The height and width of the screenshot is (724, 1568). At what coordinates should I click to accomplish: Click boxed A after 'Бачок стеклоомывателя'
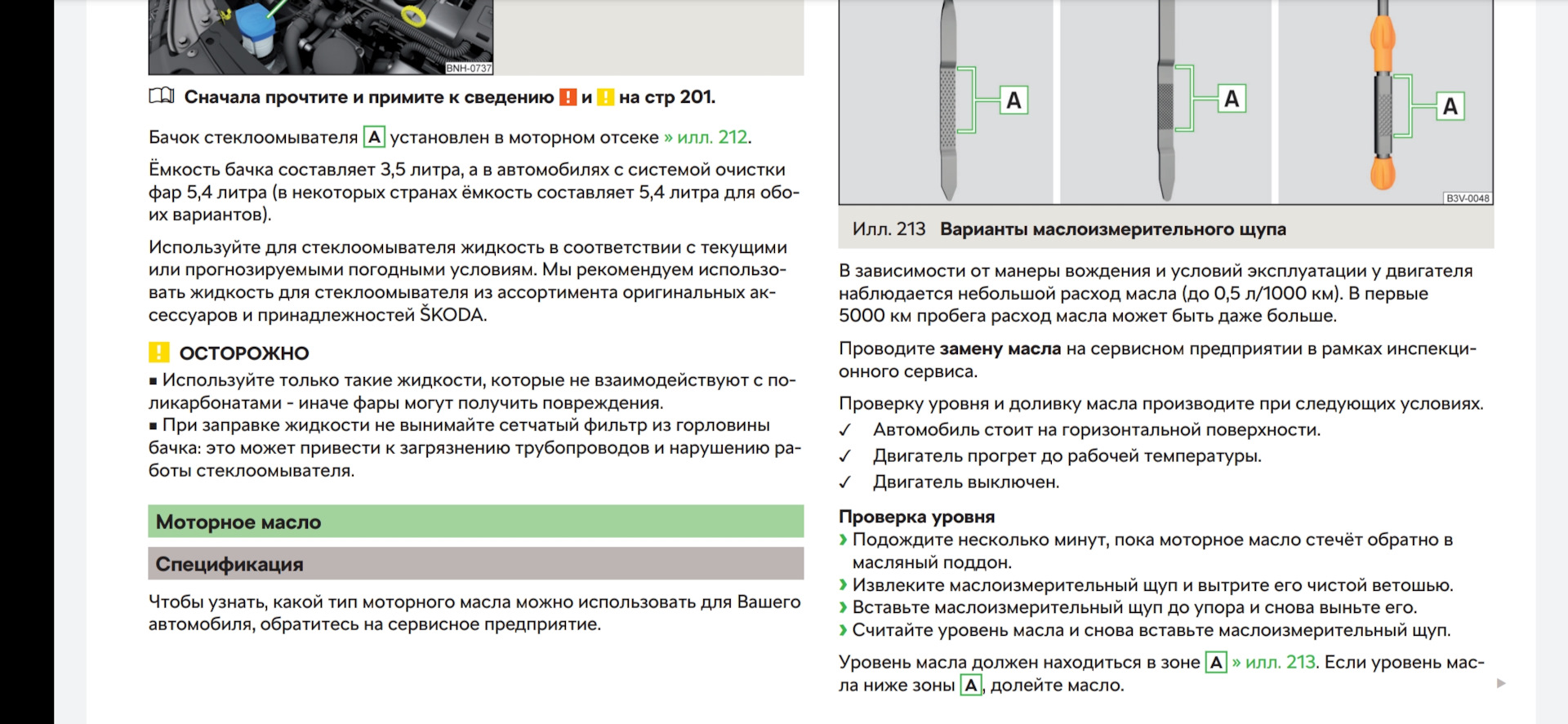click(374, 137)
